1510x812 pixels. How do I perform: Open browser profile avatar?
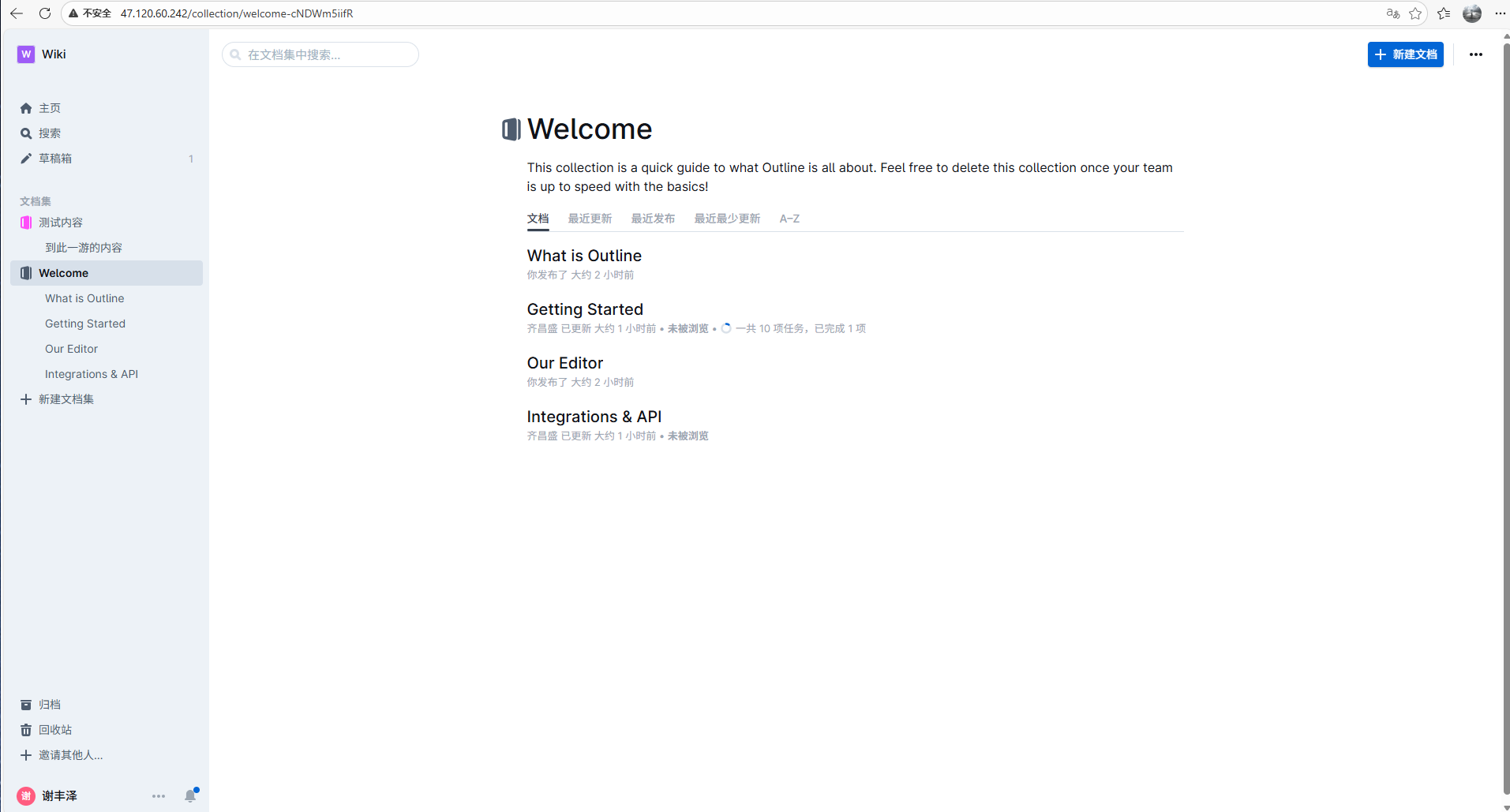pyautogui.click(x=1472, y=13)
